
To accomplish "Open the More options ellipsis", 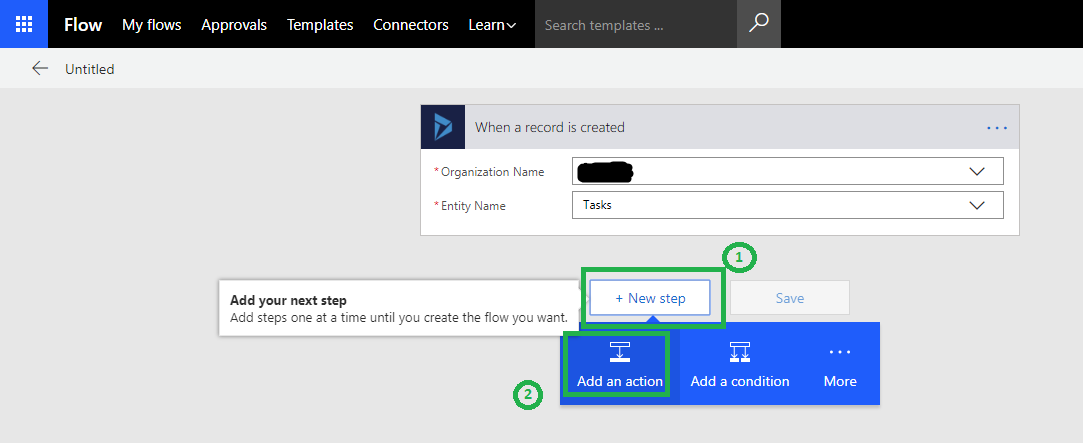I will (840, 352).
